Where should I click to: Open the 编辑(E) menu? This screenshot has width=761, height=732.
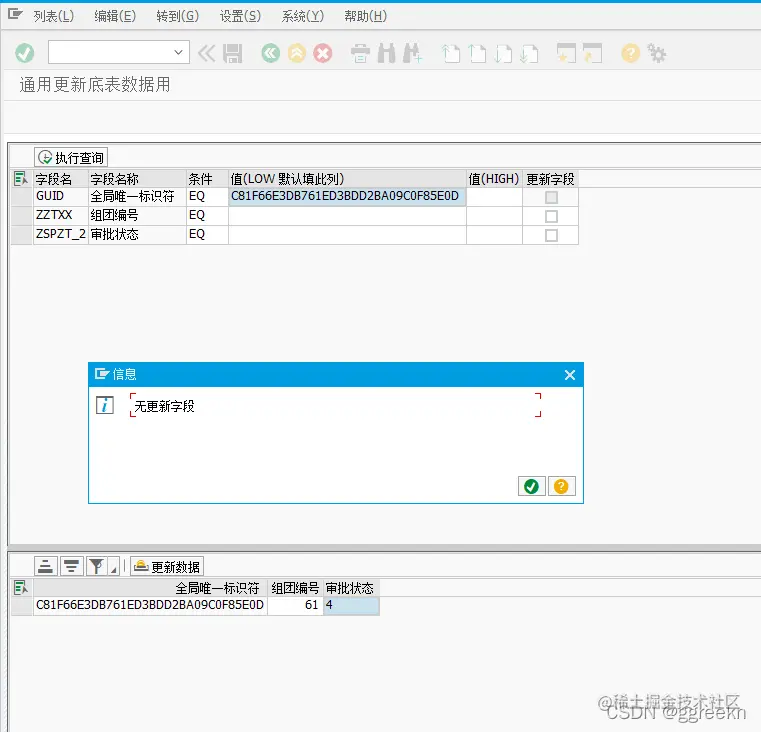115,17
